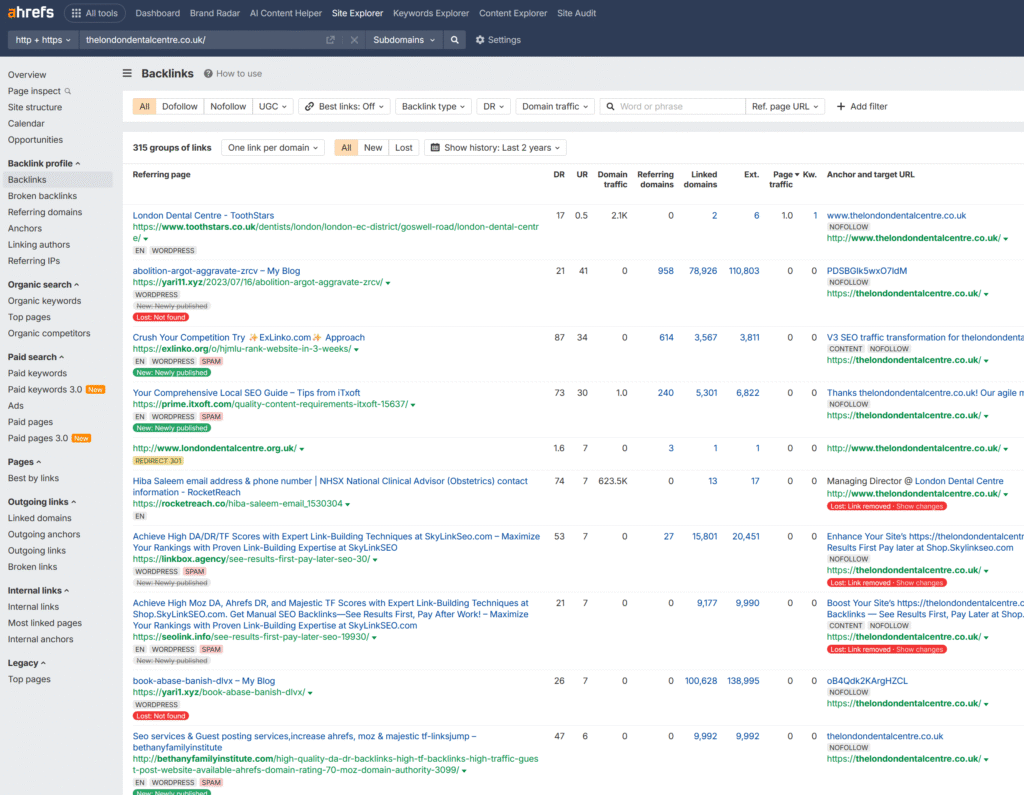Open target URL in new tab icon

coord(330,40)
